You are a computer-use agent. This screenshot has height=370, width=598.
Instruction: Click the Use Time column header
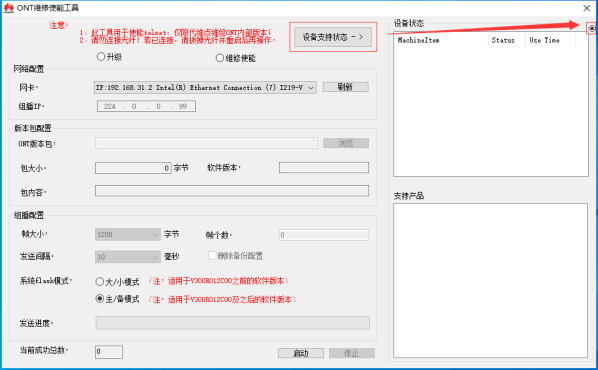click(551, 40)
